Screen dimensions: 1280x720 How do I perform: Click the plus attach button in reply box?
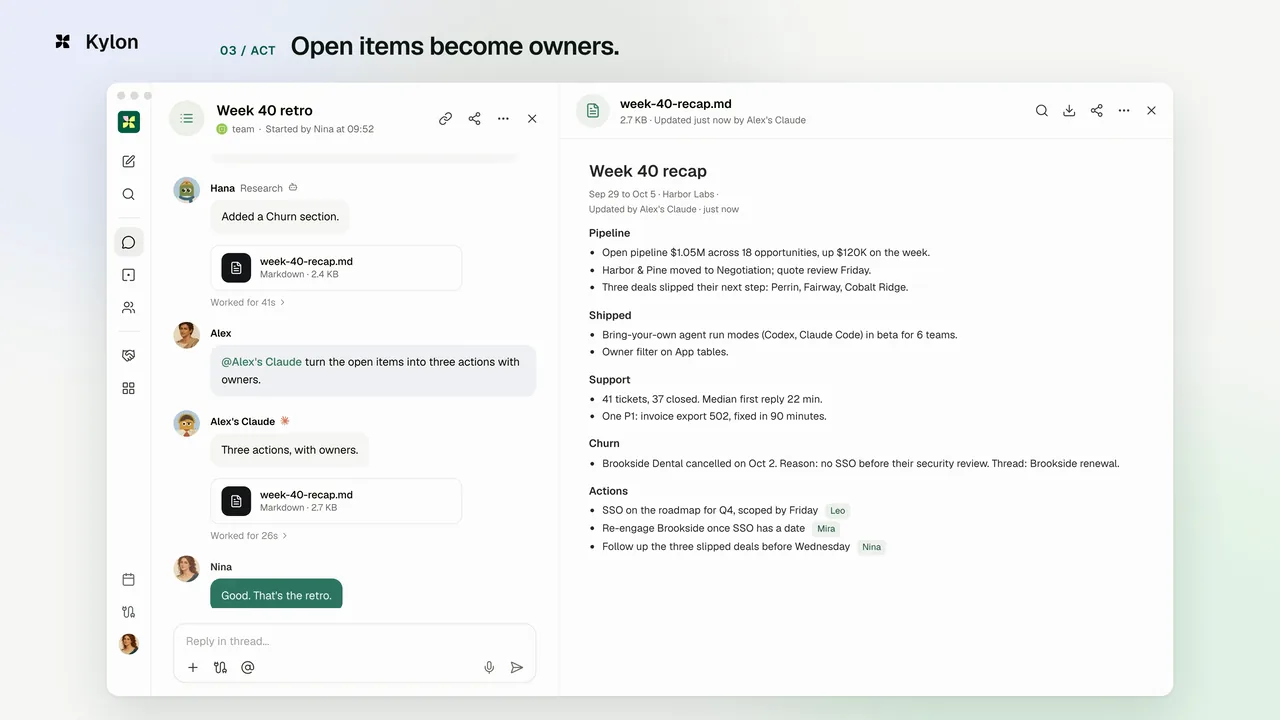pos(193,667)
